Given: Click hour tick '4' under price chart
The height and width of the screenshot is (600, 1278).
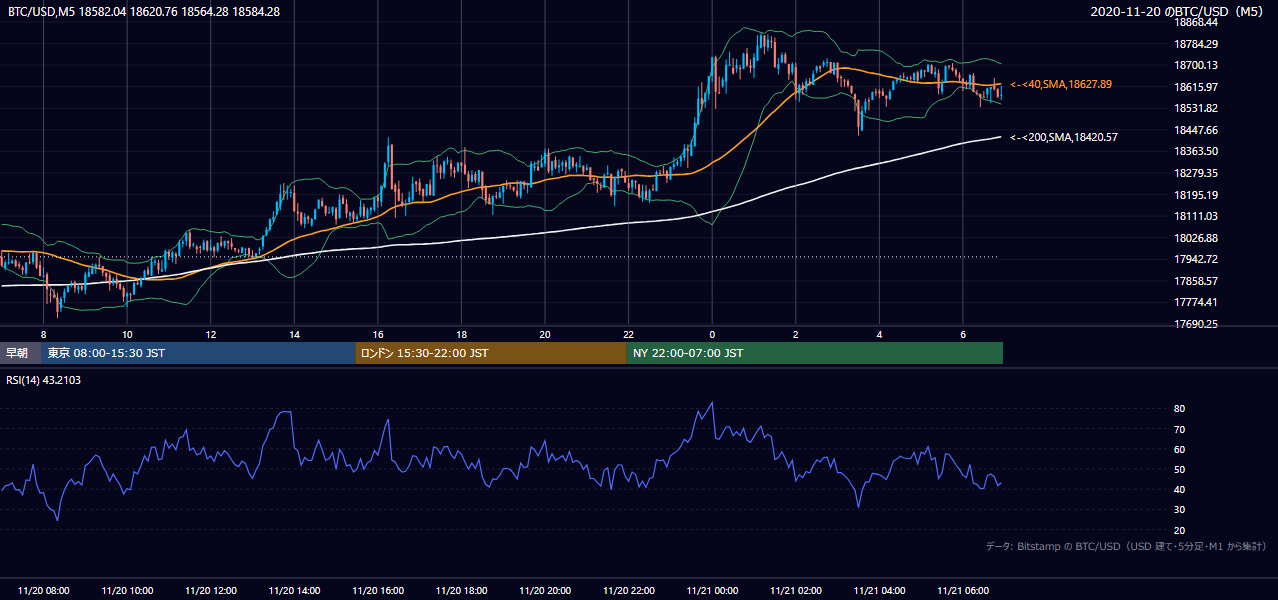Looking at the screenshot, I should click(879, 334).
